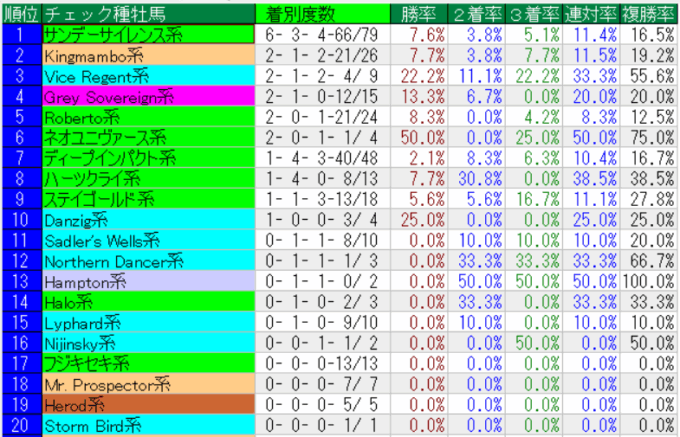Viewport: 680px width, 437px height.
Task: Click 75.0% 複勝率 for ネオユニヴァース系
Action: pos(648,137)
